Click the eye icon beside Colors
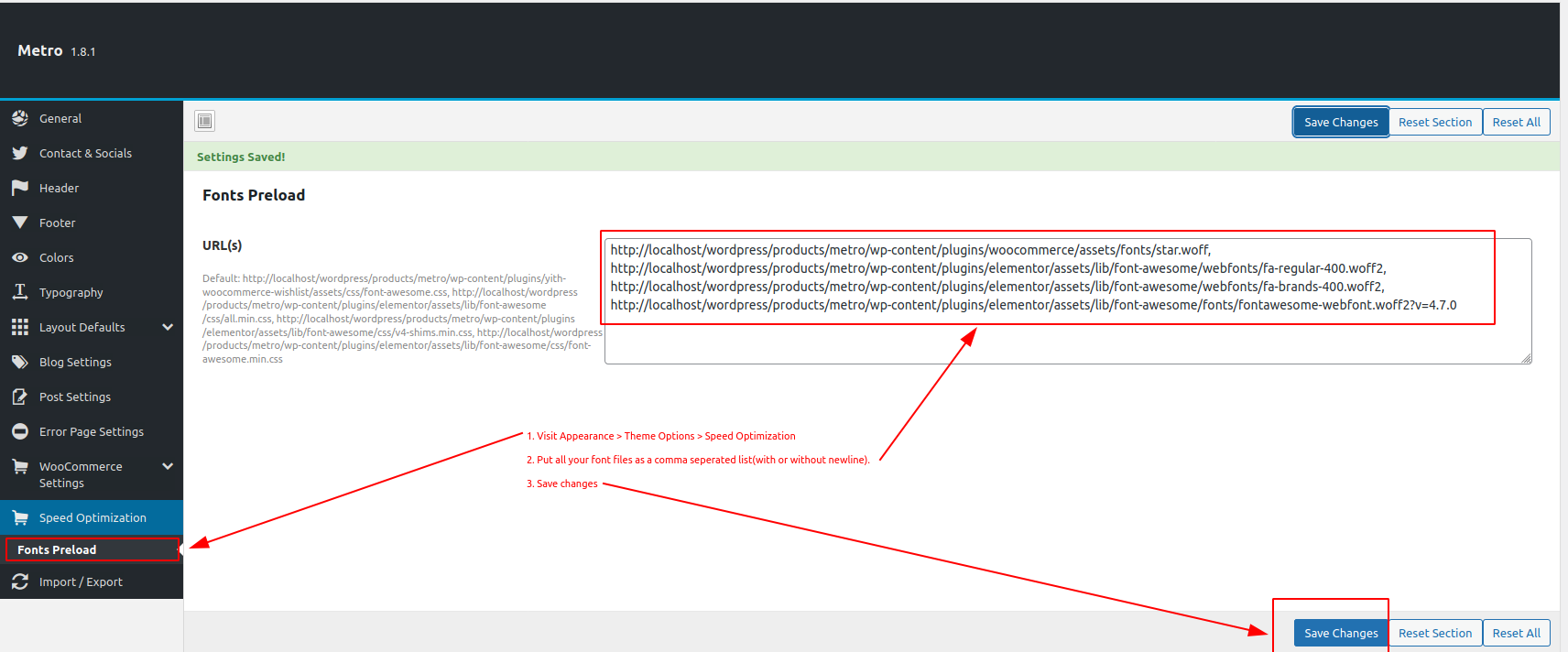Viewport: 1568px width, 652px height. click(x=20, y=257)
